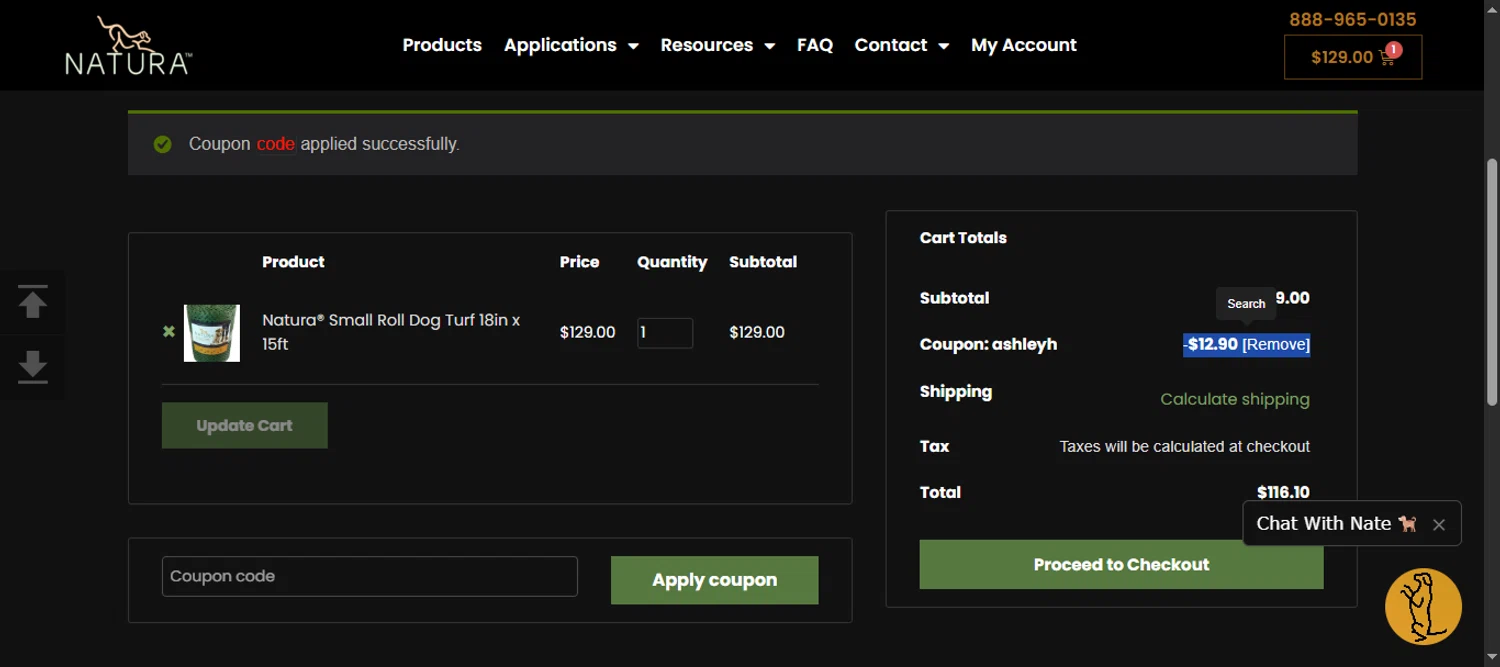Click the quantity input field
Screen dimensions: 1500x667
665,333
